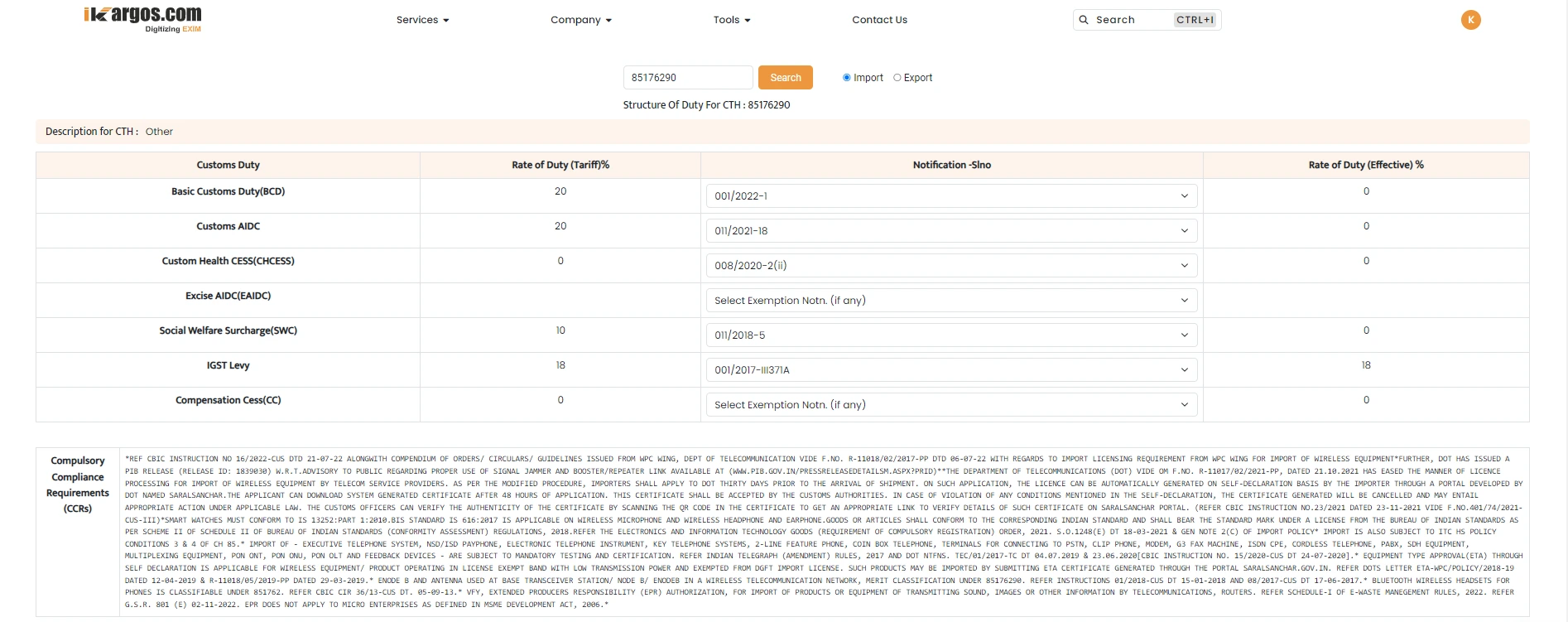Expand the Tools menu
This screenshot has width=1568, height=622.
(x=731, y=20)
